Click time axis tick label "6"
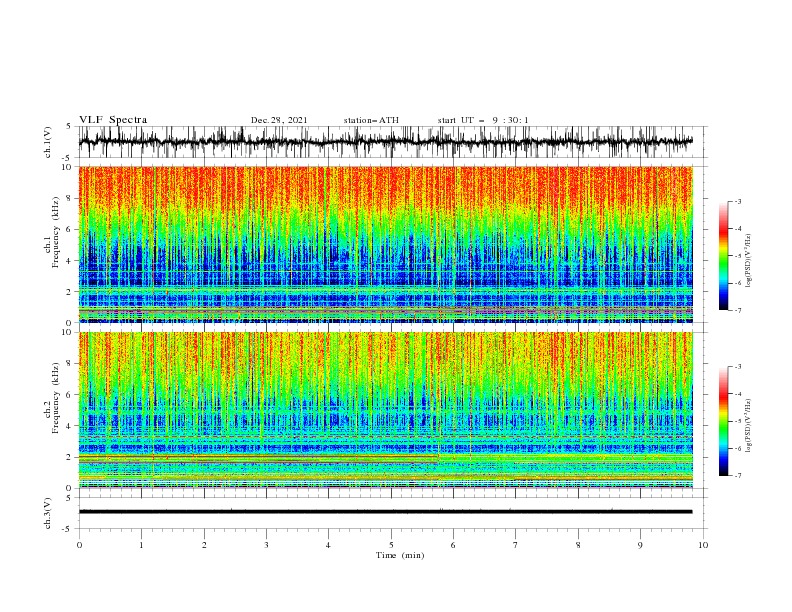The image size is (792, 612). pos(453,545)
